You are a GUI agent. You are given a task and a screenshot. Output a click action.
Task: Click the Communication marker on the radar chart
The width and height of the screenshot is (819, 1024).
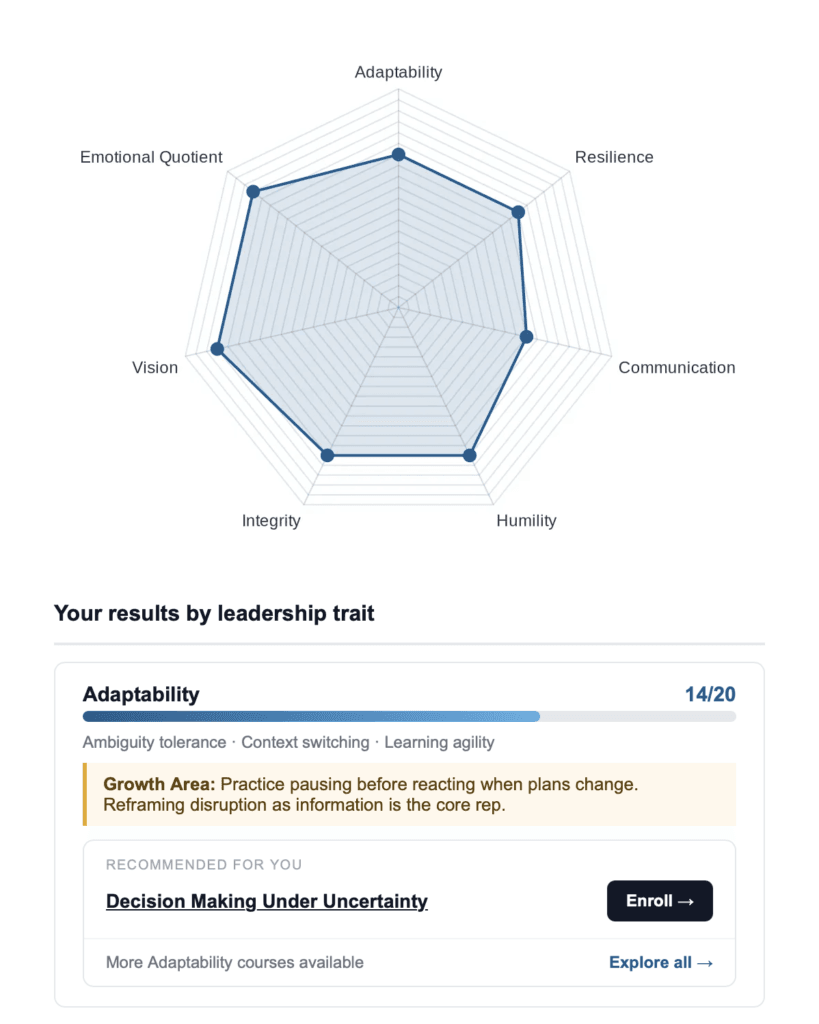click(527, 337)
